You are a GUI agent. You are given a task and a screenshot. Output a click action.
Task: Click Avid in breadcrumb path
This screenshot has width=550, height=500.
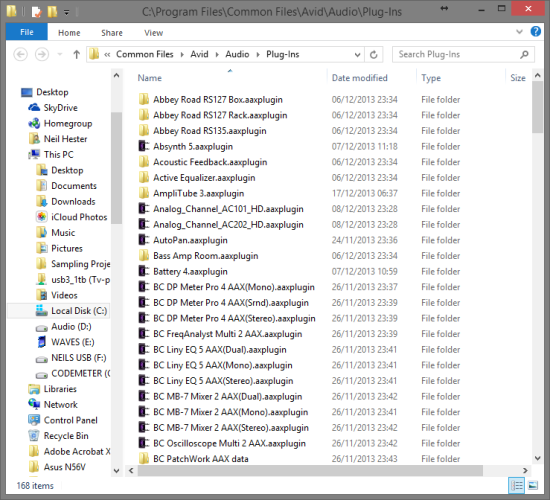pos(199,54)
